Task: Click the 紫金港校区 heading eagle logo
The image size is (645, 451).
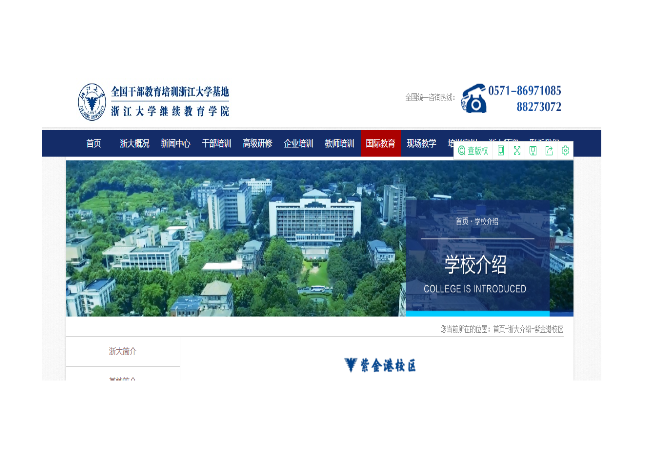Action: pyautogui.click(x=350, y=365)
